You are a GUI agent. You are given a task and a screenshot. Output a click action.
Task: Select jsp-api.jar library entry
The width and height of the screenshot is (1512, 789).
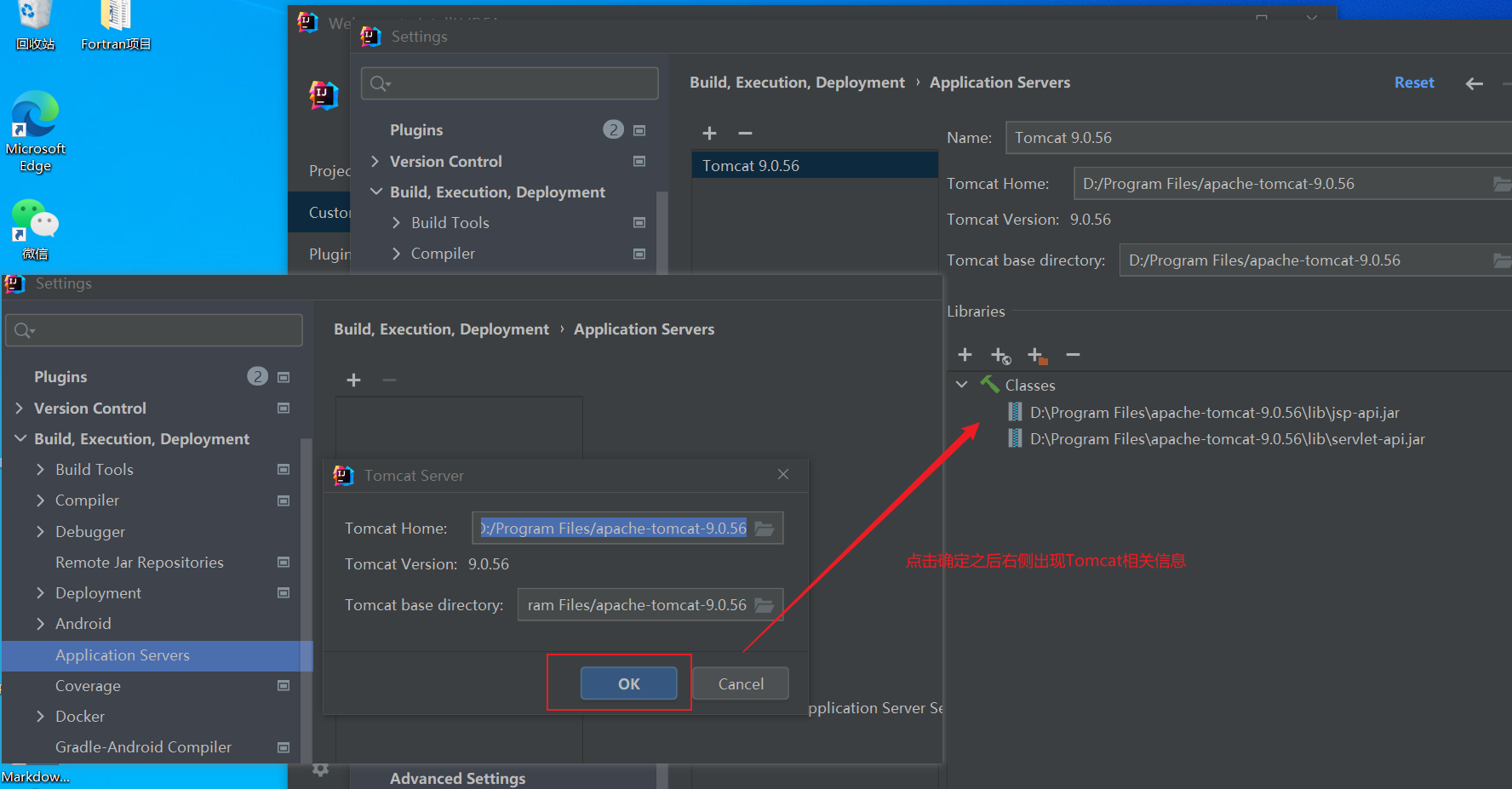coord(1214,413)
